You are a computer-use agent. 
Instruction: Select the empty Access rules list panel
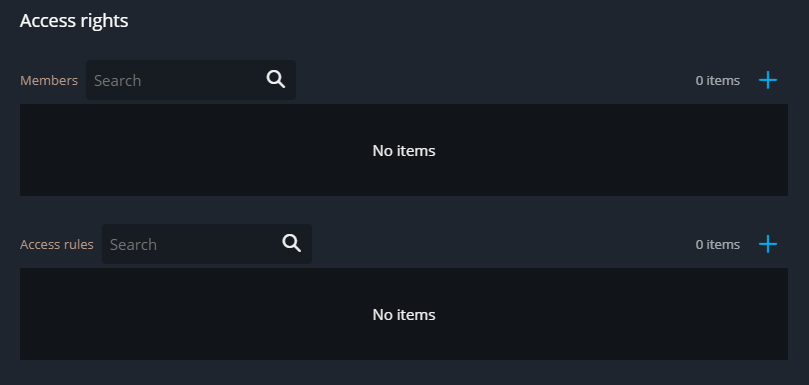[x=404, y=314]
